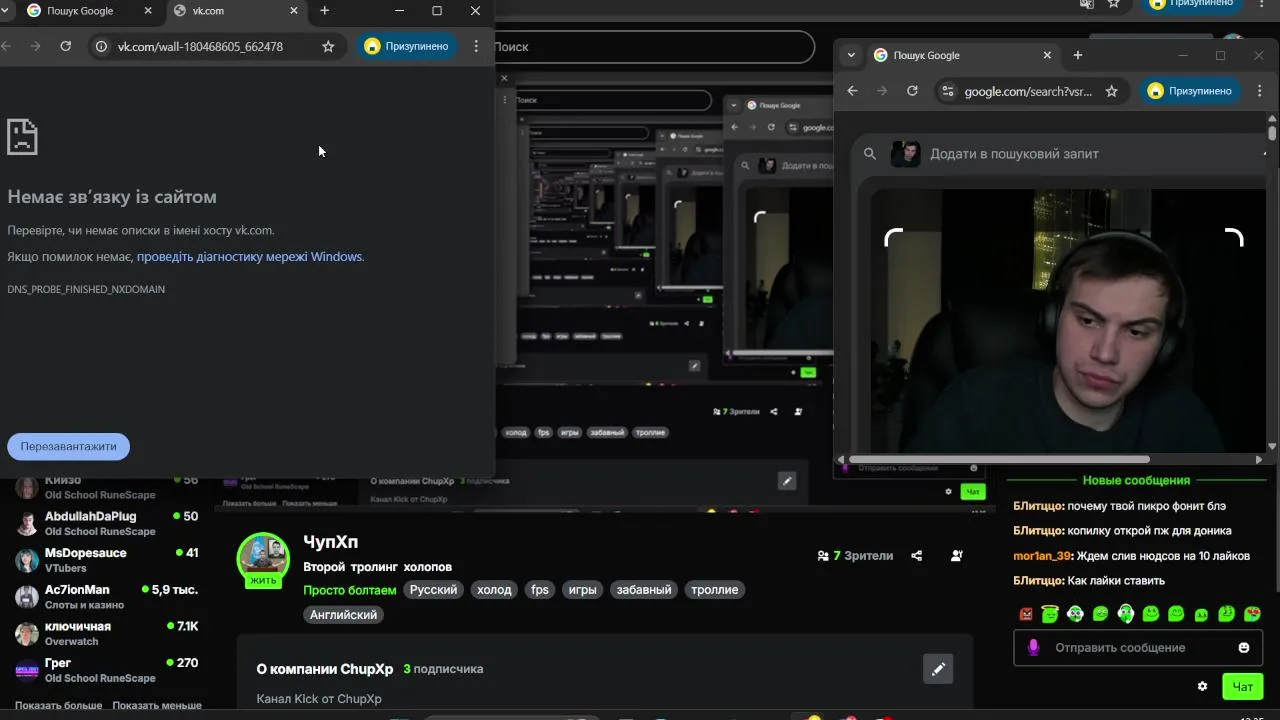The image size is (1280, 720).
Task: Open chat settings gear icon
Action: 1202,686
